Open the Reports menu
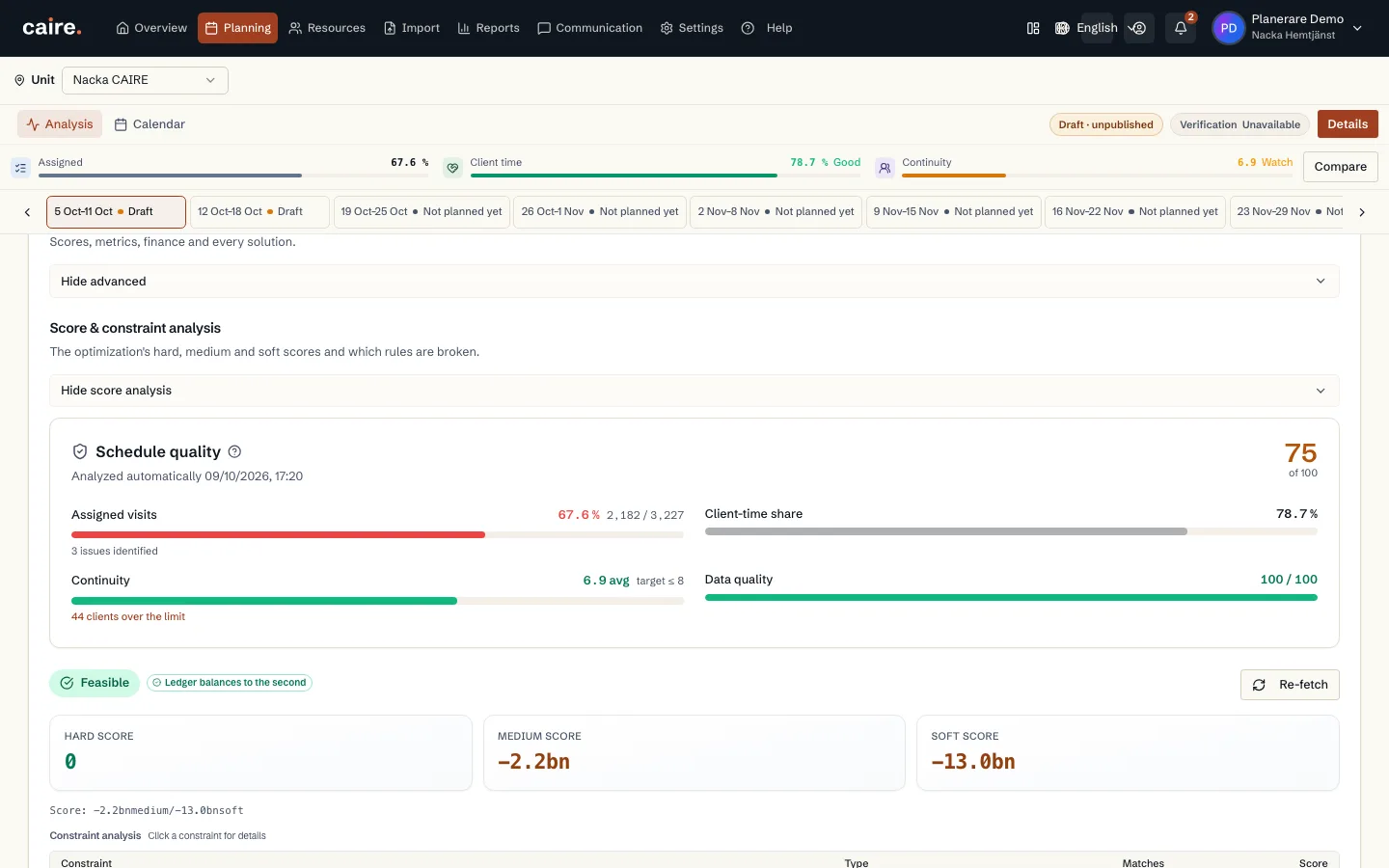The height and width of the screenshot is (868, 1389). coord(488,28)
